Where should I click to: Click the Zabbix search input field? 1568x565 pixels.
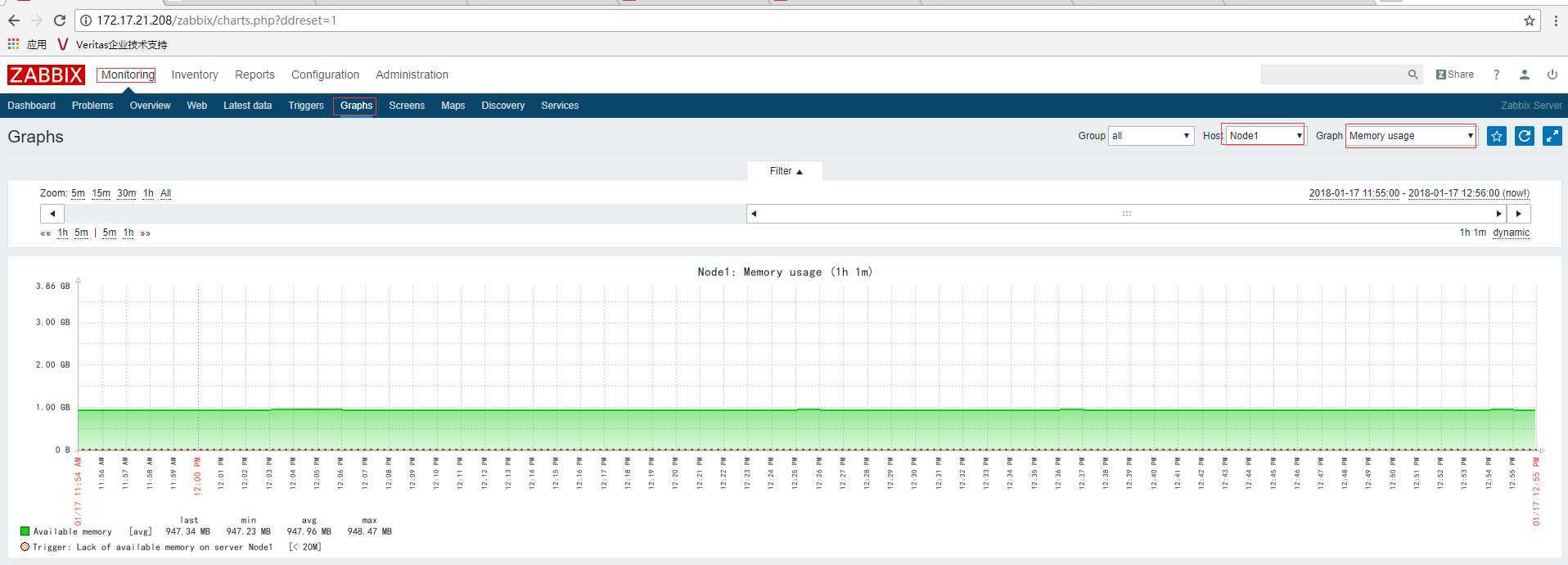pyautogui.click(x=1332, y=75)
